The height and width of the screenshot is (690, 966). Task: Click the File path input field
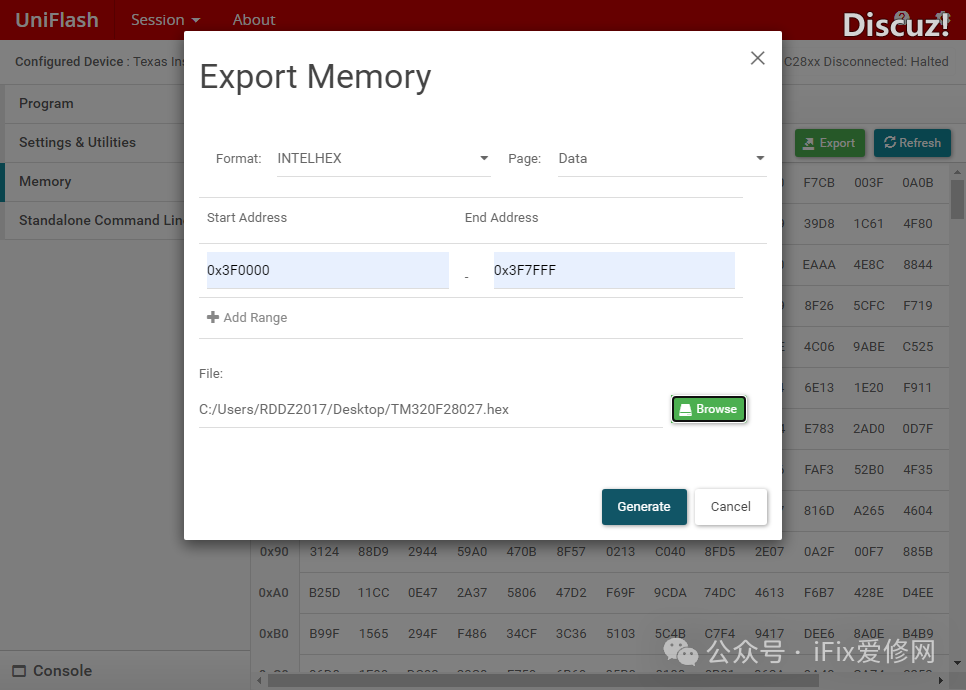430,409
